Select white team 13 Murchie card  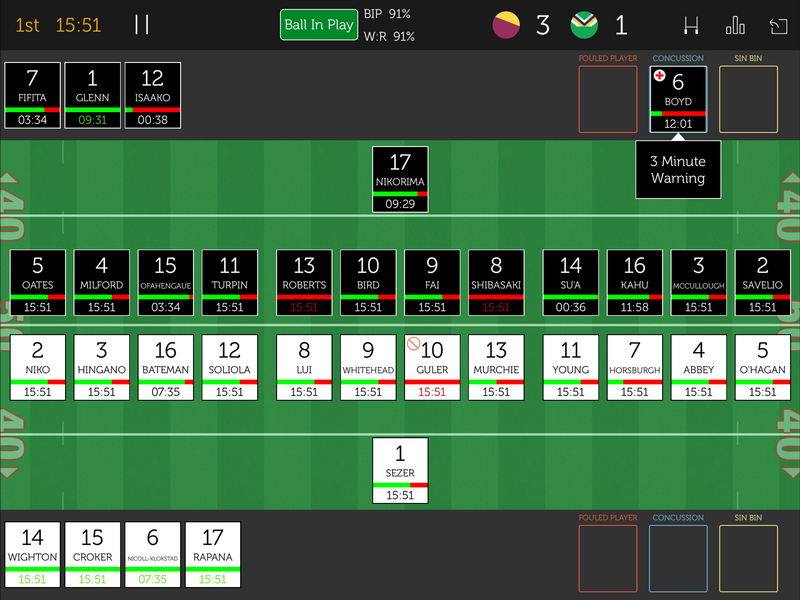496,367
